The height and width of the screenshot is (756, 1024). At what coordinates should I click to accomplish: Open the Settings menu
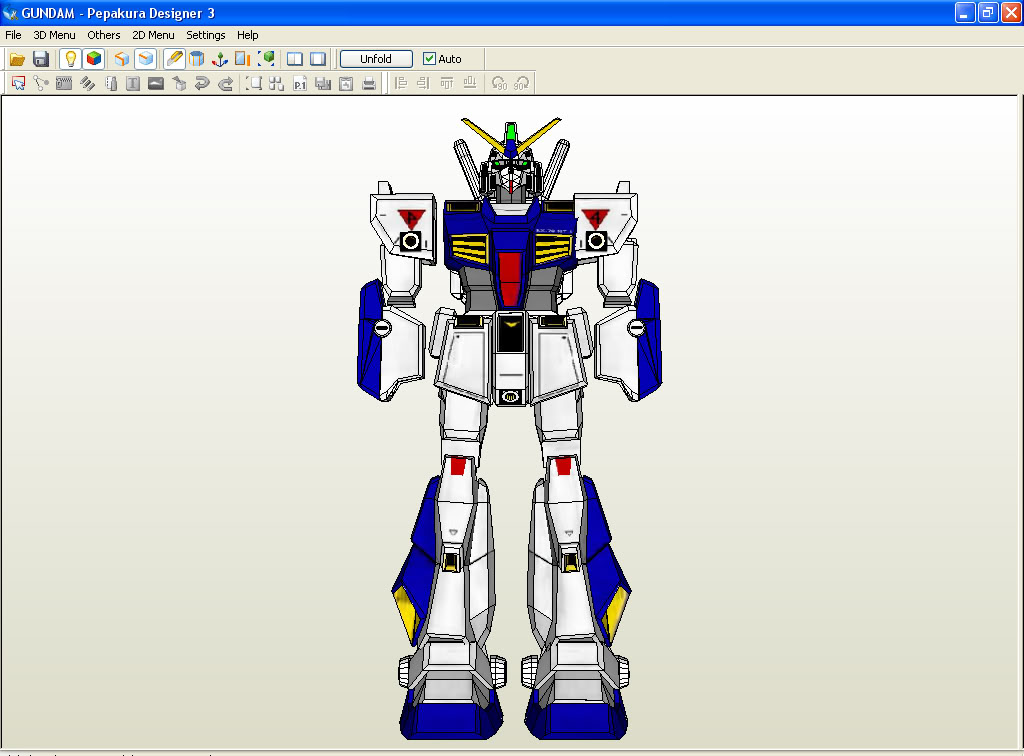tap(206, 35)
